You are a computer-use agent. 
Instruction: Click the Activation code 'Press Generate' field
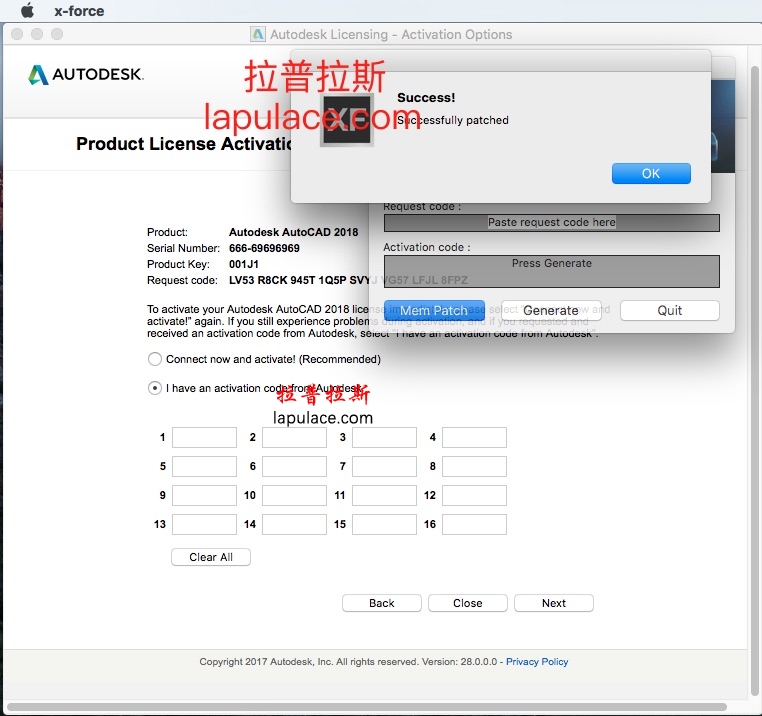551,270
